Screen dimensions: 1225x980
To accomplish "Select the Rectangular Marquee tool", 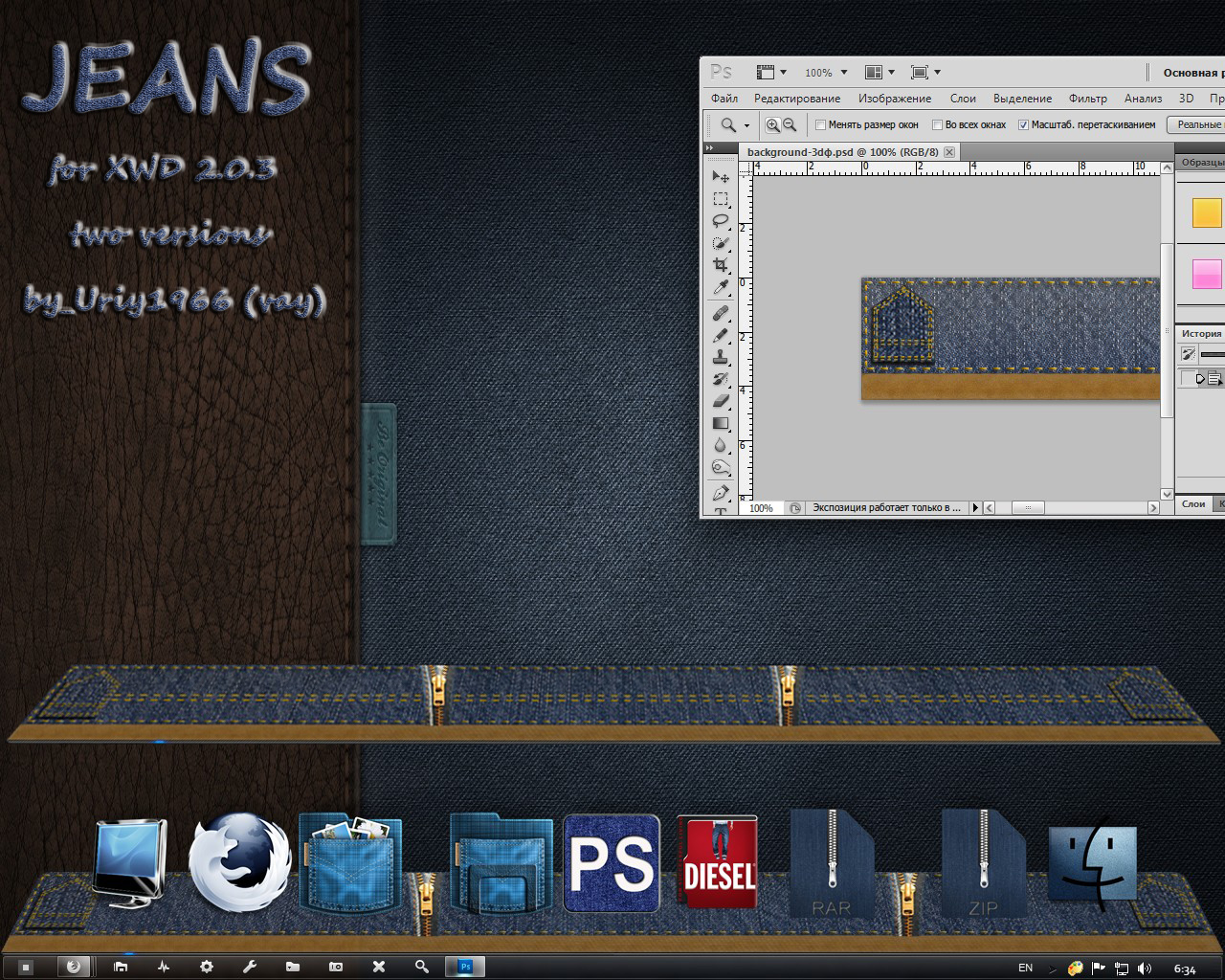I will pyautogui.click(x=721, y=199).
